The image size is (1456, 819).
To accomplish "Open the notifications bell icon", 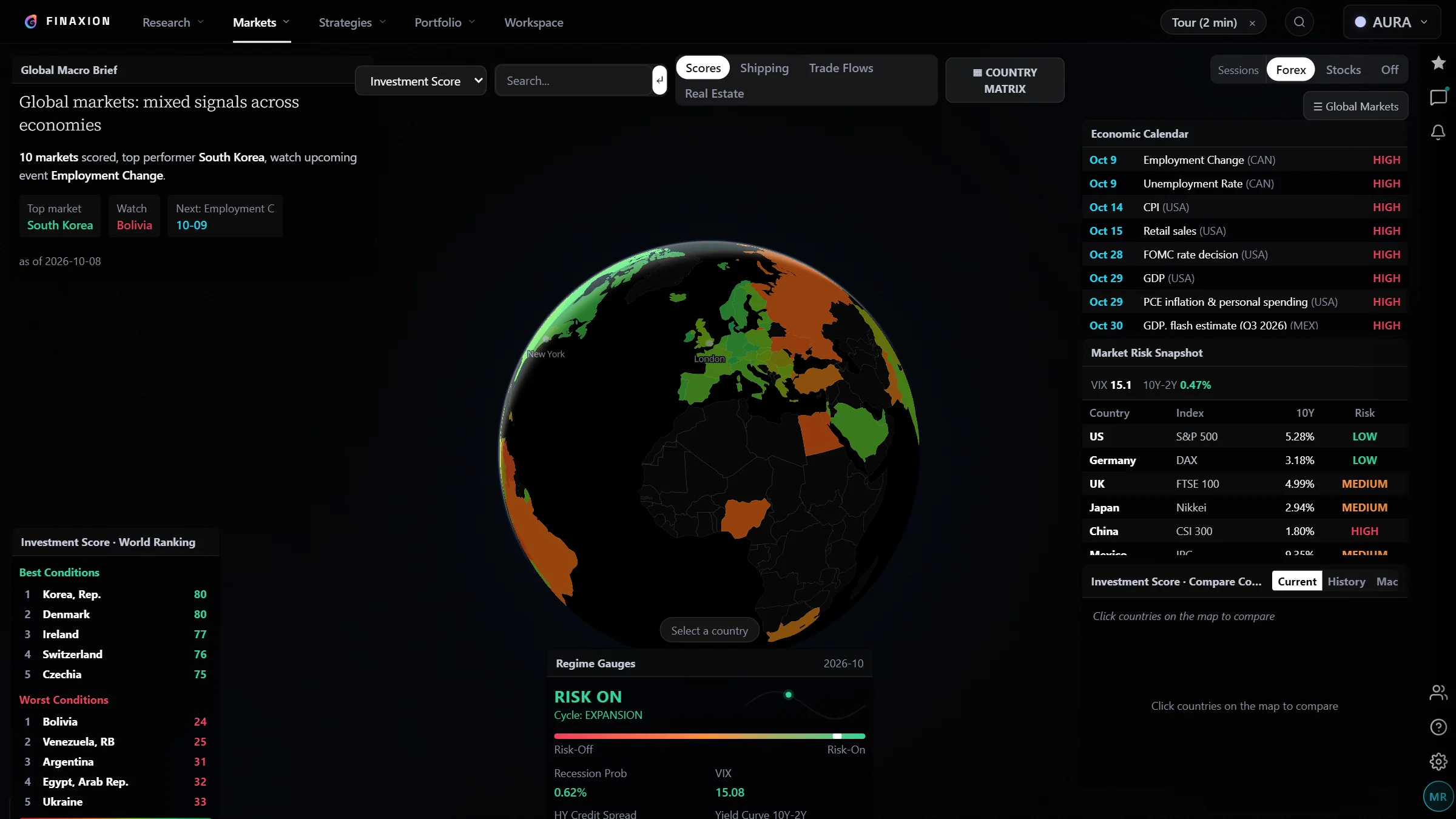I will (x=1438, y=132).
